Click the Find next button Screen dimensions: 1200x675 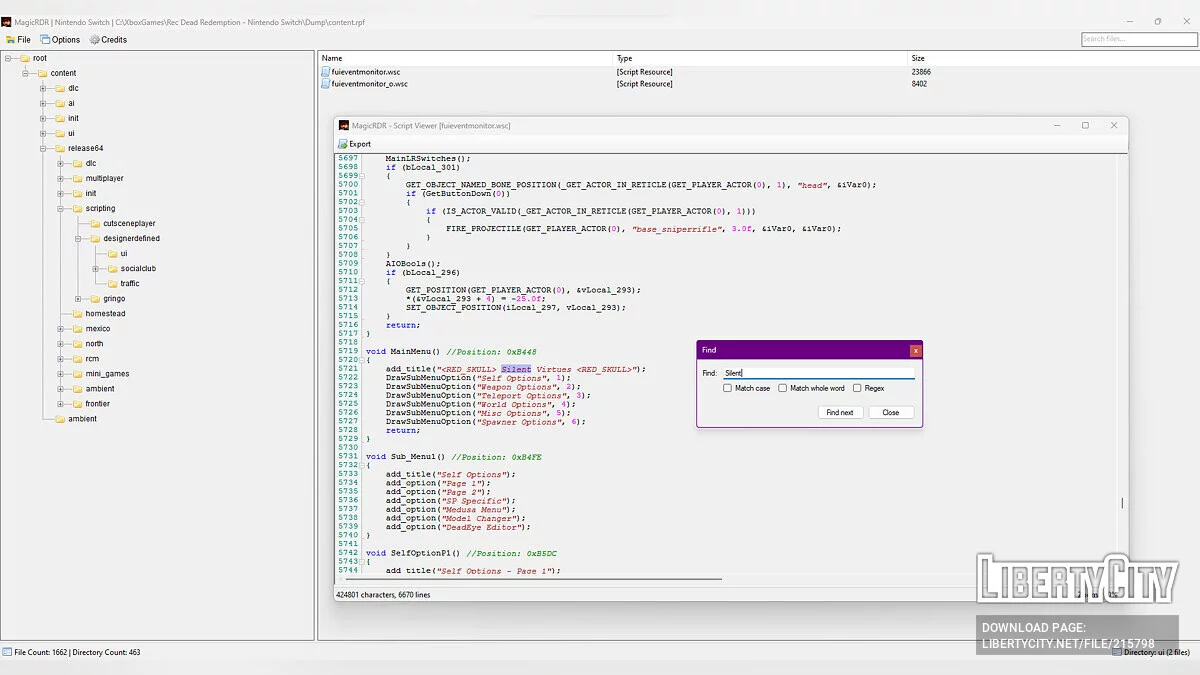pos(840,412)
